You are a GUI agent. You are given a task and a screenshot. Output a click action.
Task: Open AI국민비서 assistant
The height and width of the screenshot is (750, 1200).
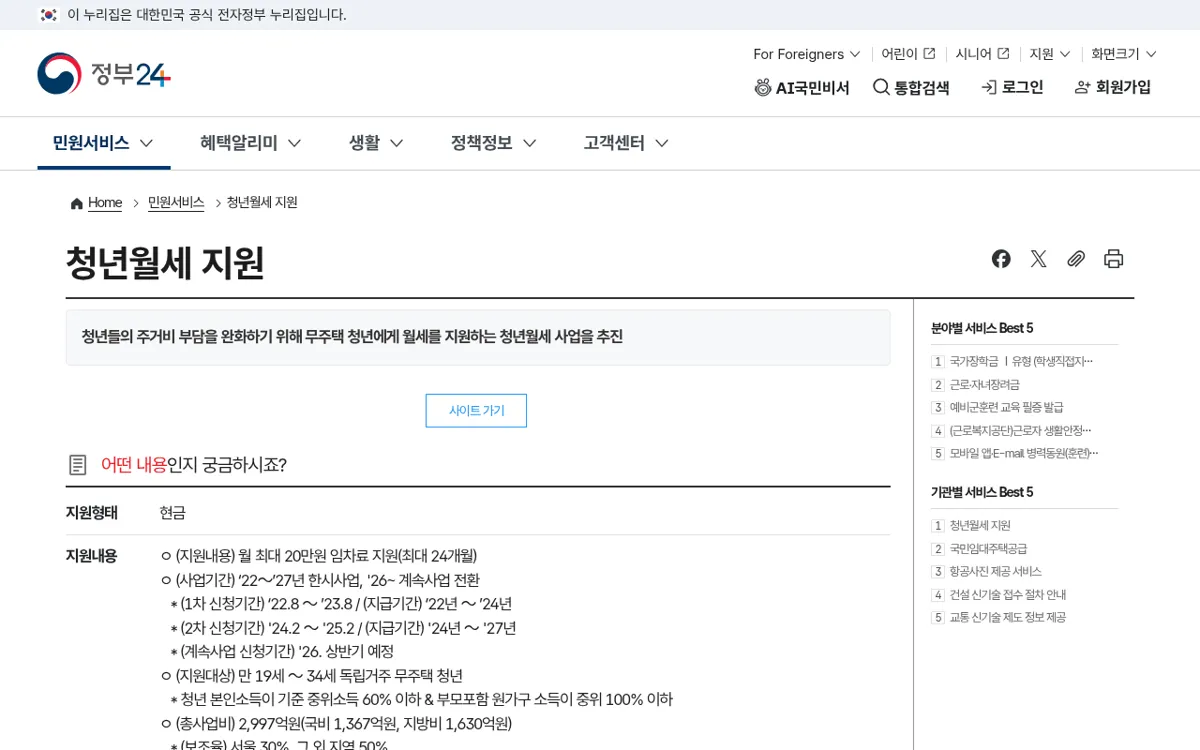(x=802, y=88)
